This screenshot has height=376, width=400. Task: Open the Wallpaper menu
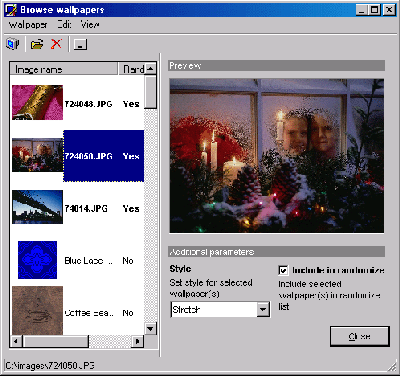28,25
